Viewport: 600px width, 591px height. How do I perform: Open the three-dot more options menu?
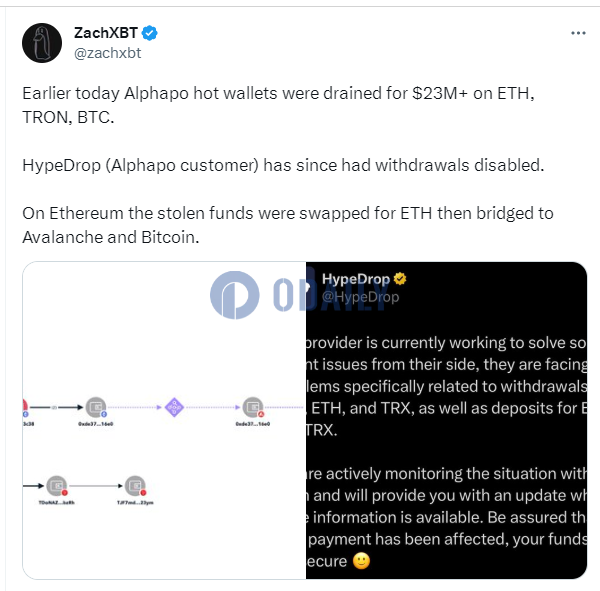pos(578,33)
